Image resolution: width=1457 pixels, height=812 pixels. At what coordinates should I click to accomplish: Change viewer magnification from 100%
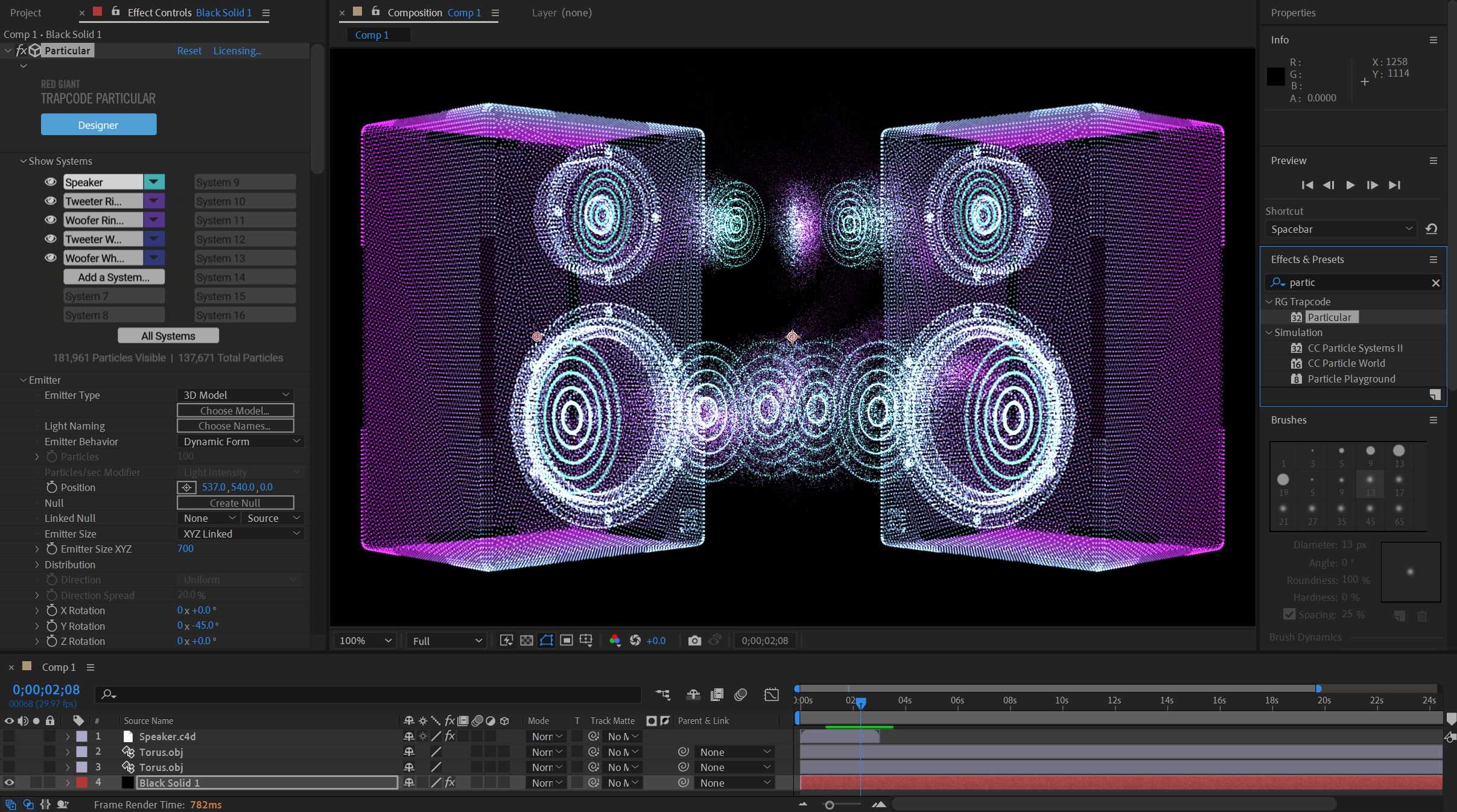click(x=365, y=641)
